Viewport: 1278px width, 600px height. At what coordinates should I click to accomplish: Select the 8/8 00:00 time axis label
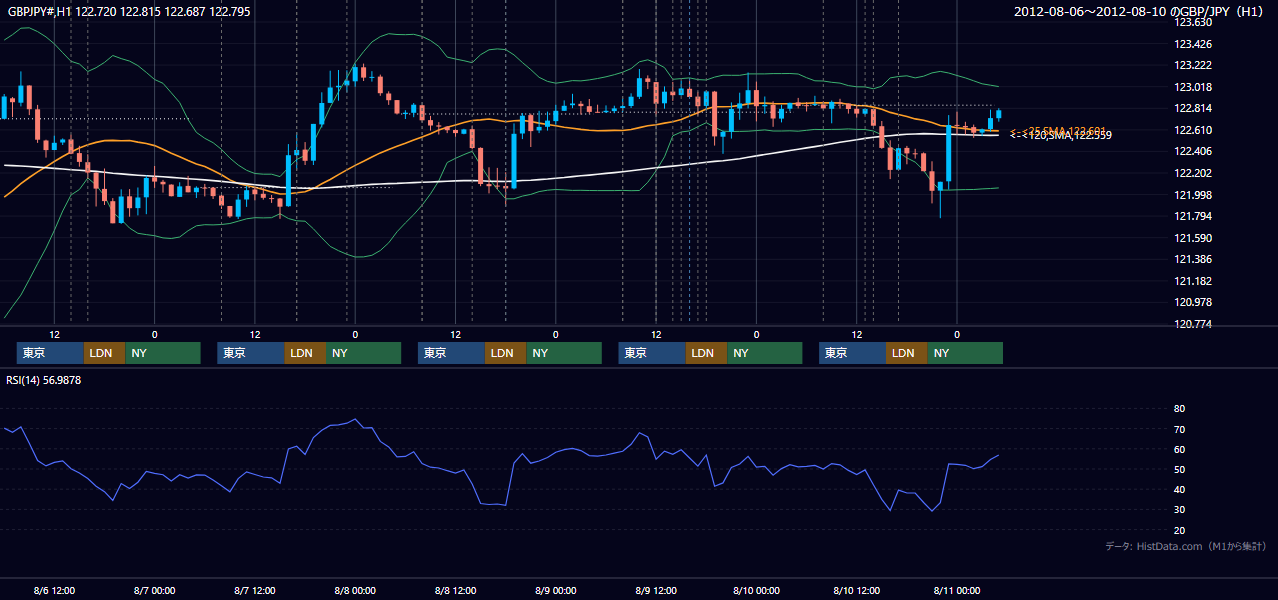point(355,591)
